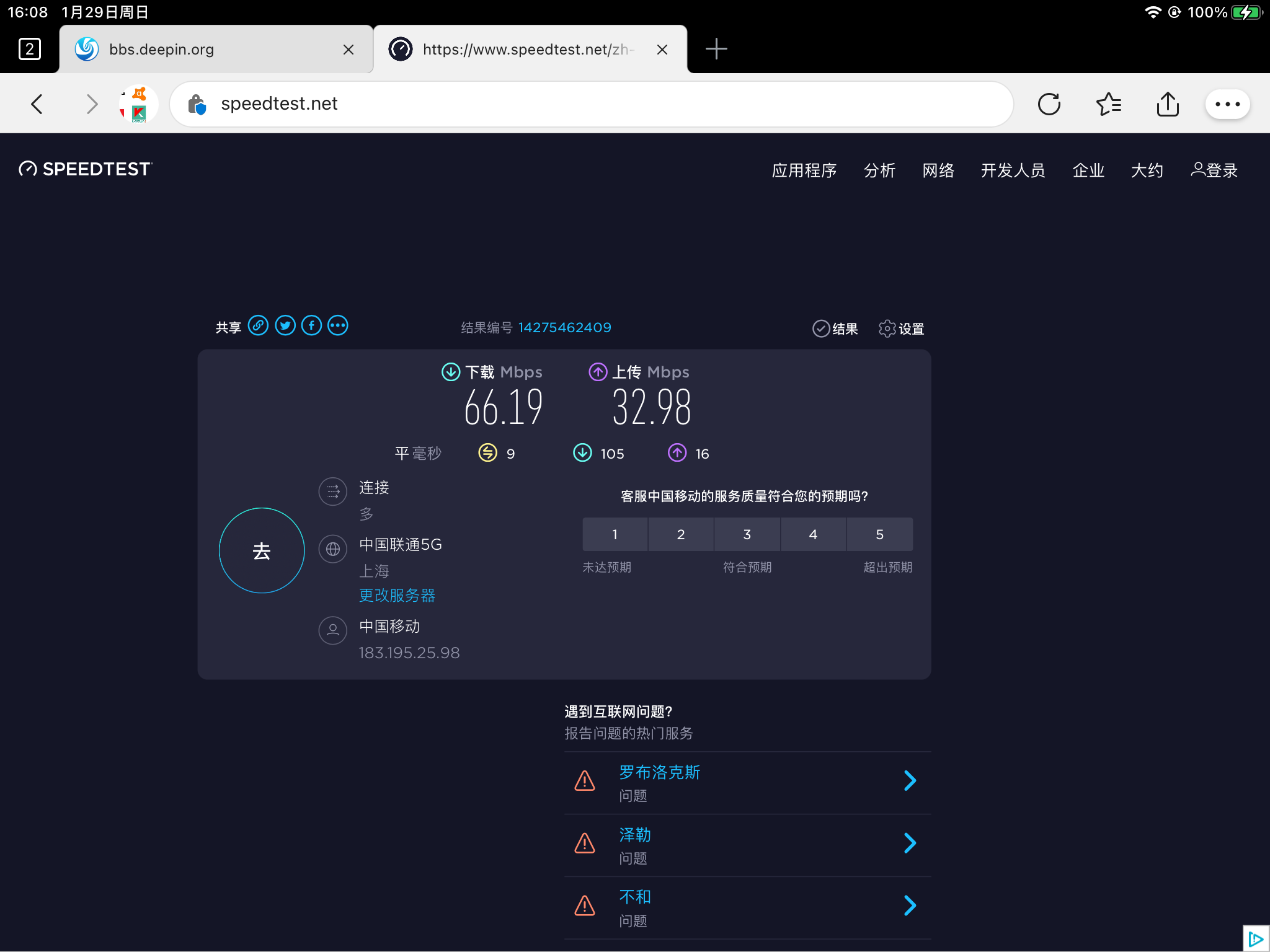Start a new test with the 去 button
Screen dimensions: 1270x952
click(x=261, y=550)
